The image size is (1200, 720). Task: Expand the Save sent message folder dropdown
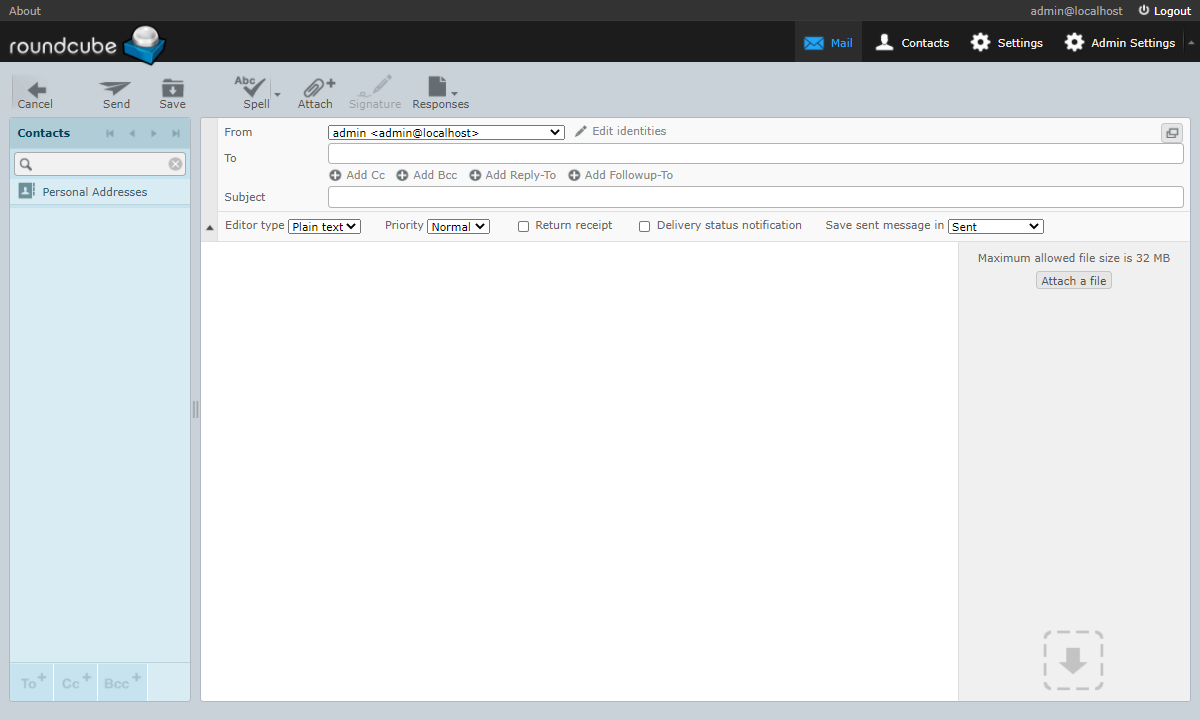(x=995, y=227)
